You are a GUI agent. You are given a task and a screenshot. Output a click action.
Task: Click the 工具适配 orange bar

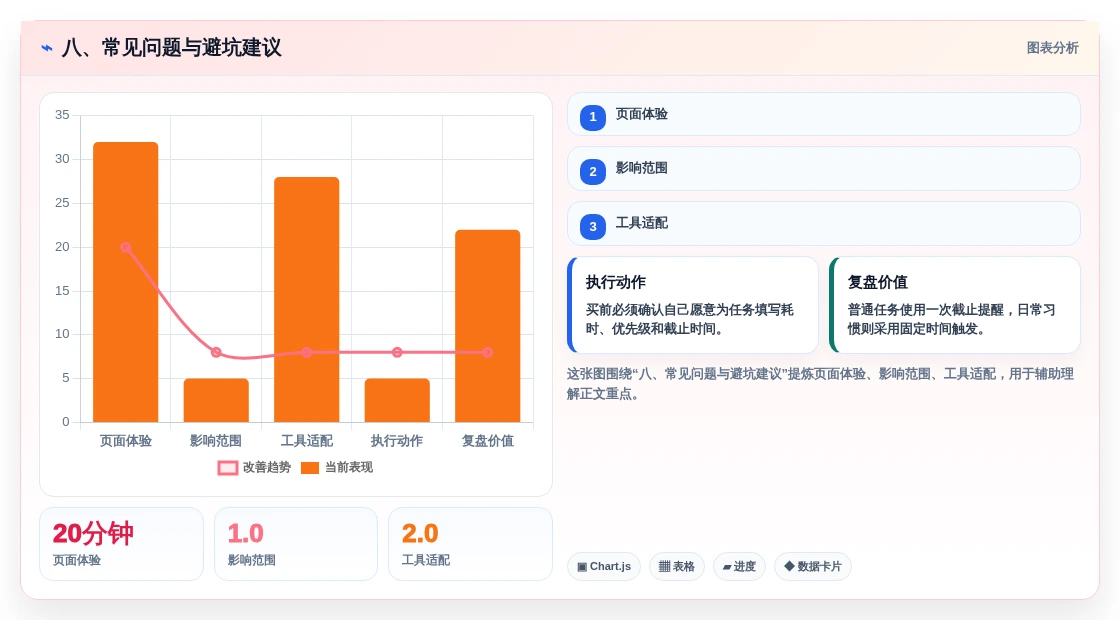click(x=306, y=299)
